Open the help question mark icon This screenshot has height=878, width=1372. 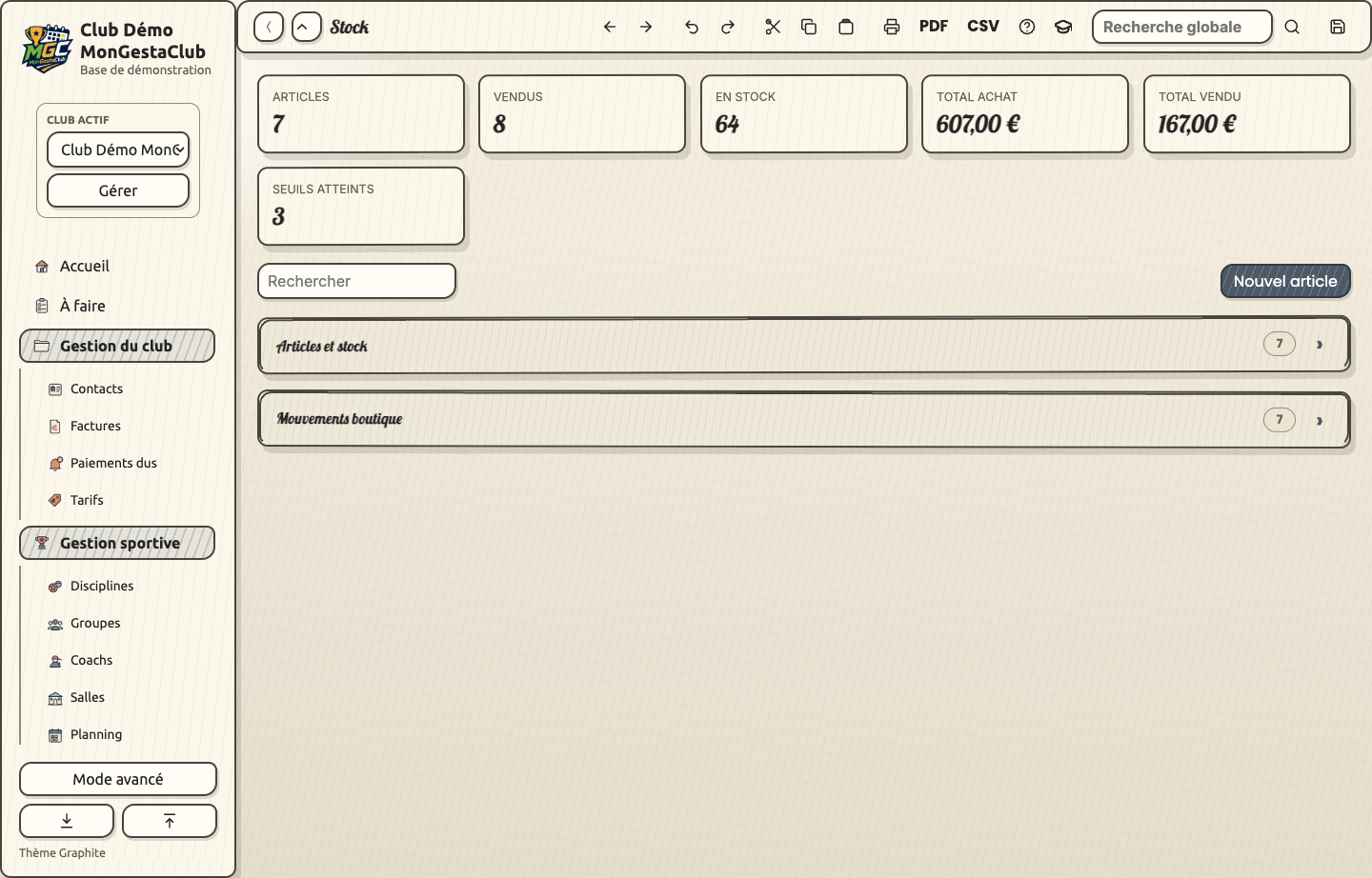(1027, 27)
